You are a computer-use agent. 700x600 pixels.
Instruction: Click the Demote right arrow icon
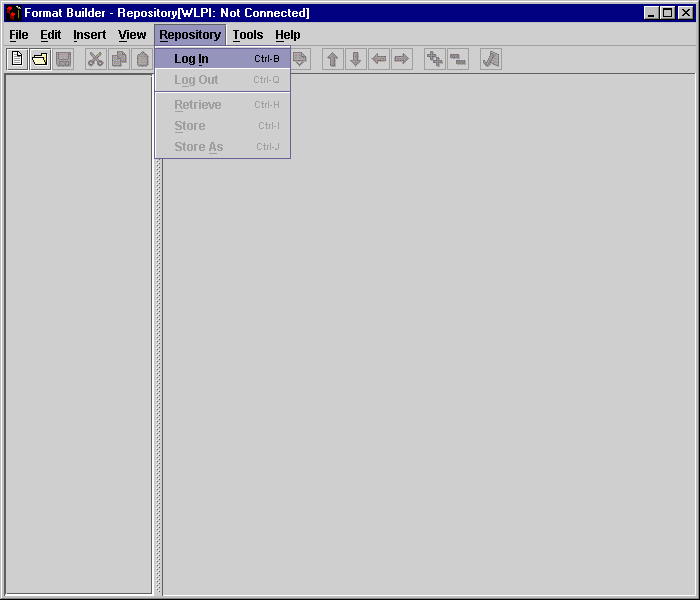(x=402, y=59)
